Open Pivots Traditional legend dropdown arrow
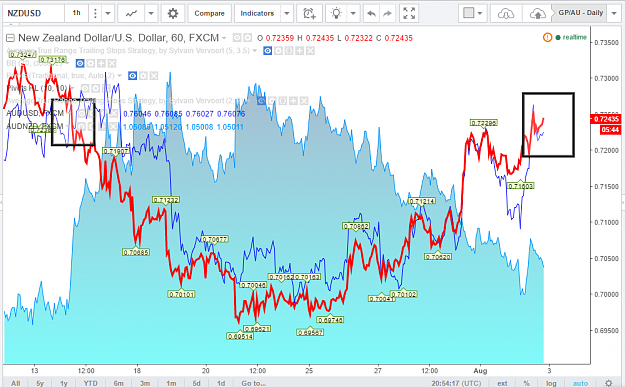This screenshot has width=625, height=387. [120, 76]
